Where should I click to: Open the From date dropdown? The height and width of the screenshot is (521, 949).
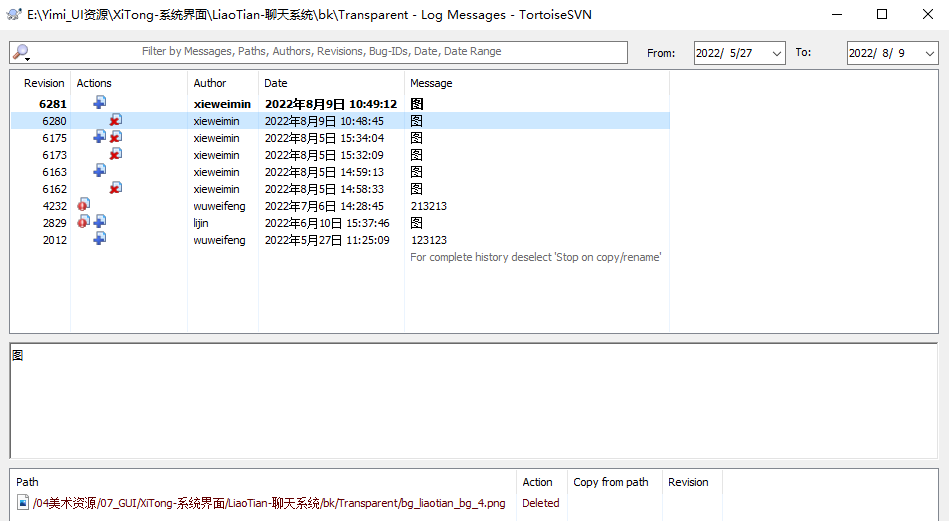[x=777, y=53]
